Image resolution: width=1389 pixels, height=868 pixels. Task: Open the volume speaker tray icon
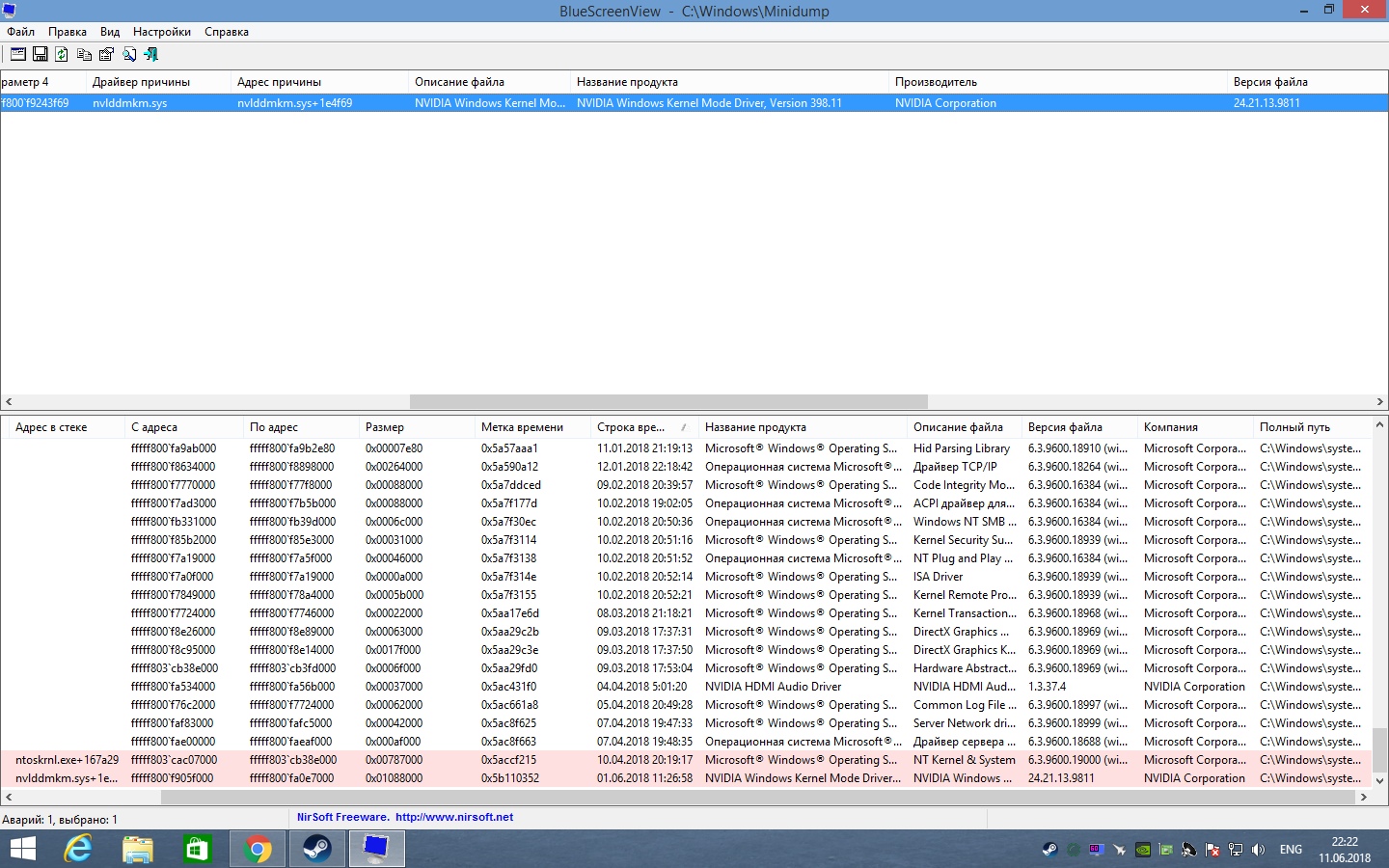click(1258, 850)
